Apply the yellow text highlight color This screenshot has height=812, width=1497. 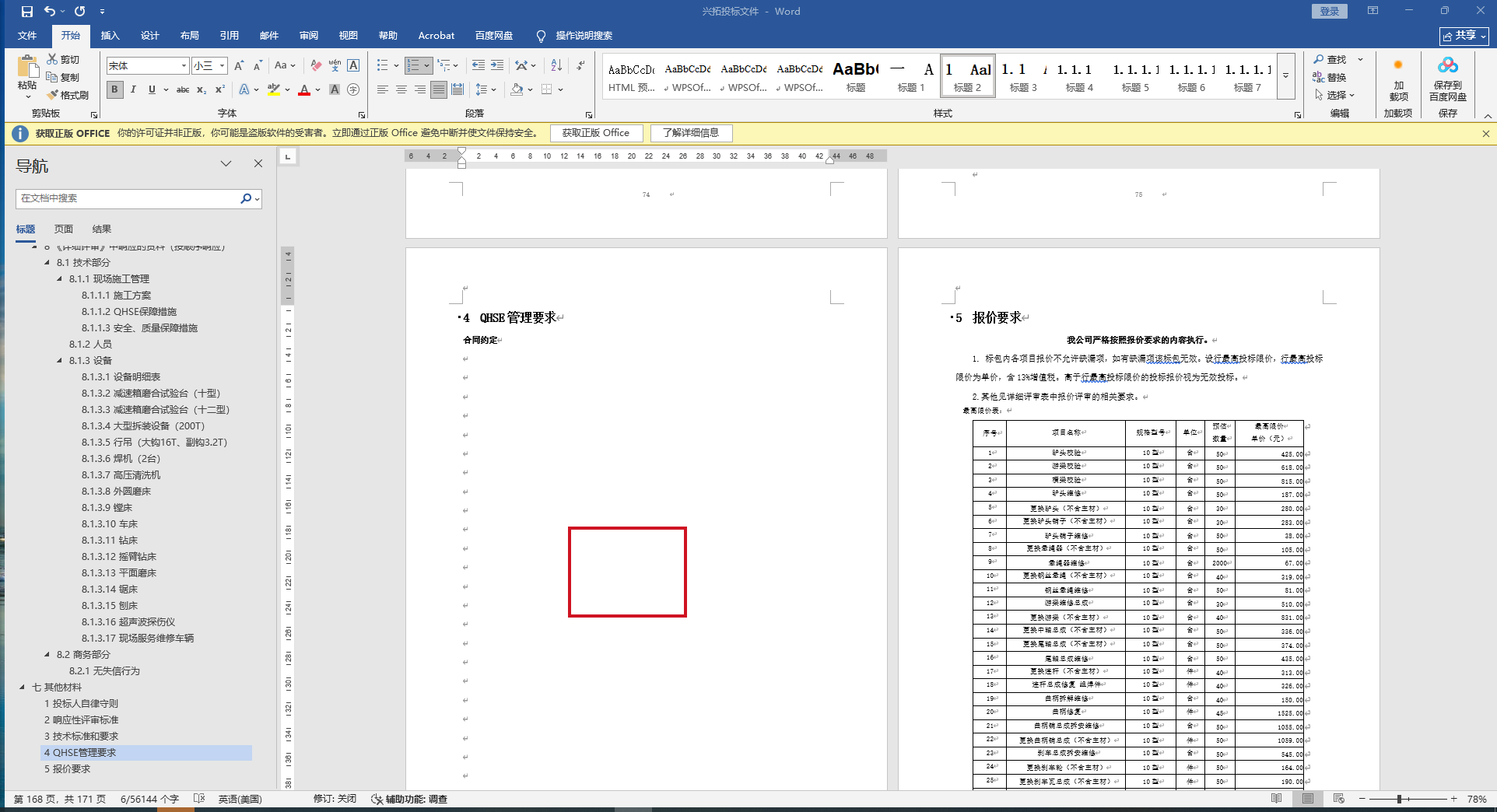(x=273, y=89)
